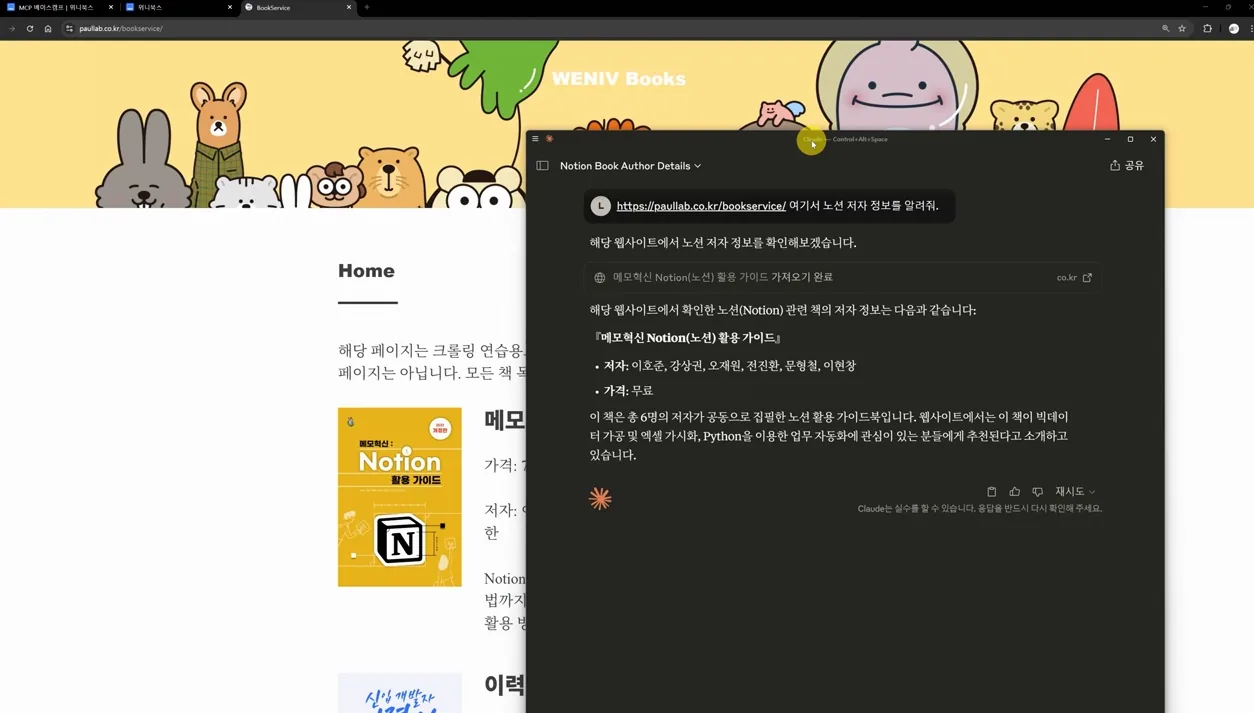Viewport: 1254px width, 713px height.
Task: Click the Claude starburst logo below the response
Action: point(600,498)
